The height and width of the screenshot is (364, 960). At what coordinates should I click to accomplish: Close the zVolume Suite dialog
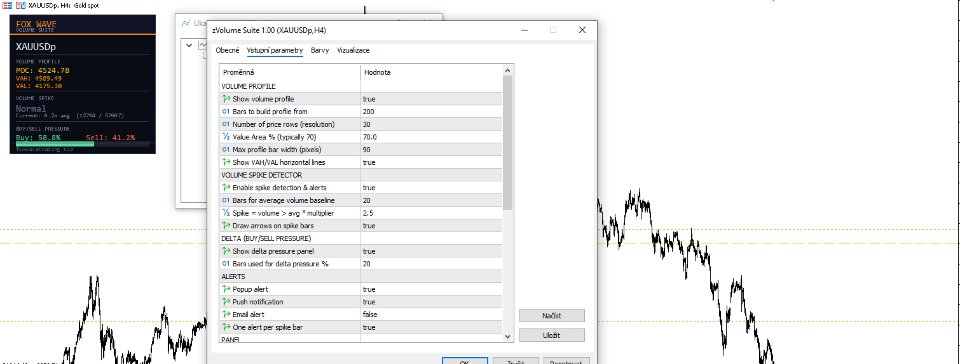click(582, 29)
